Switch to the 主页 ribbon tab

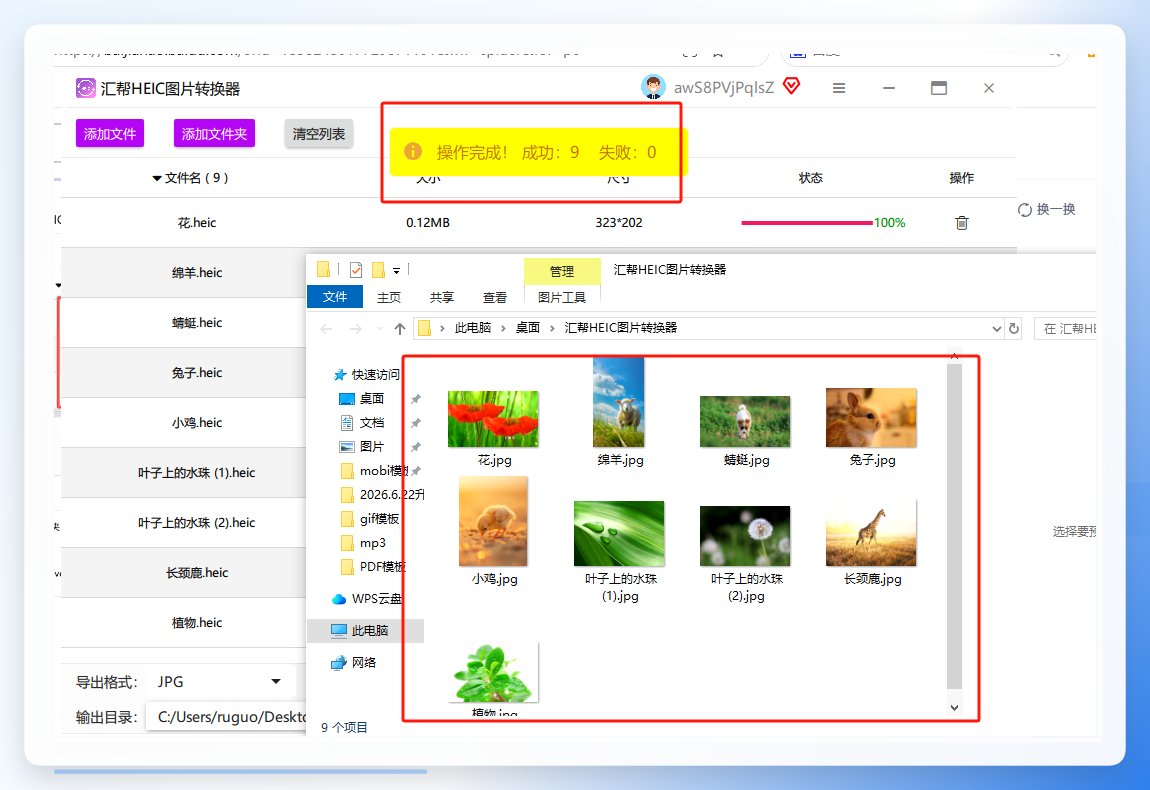point(389,297)
